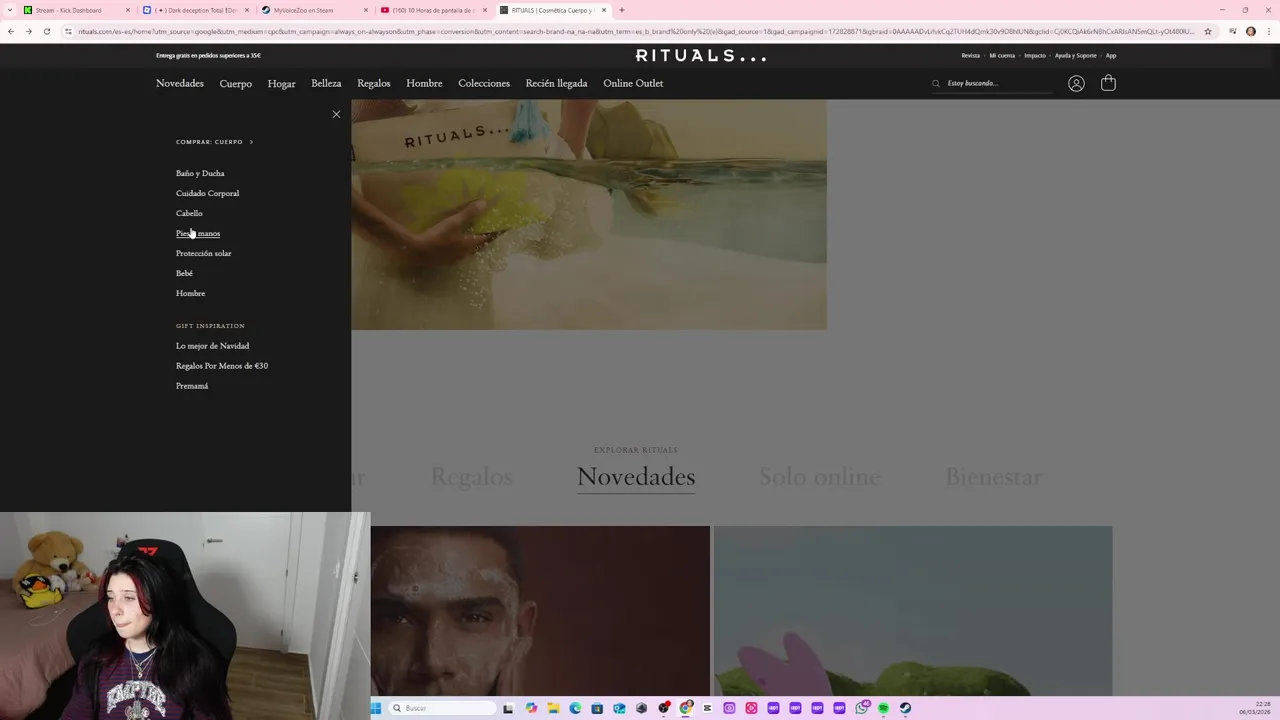1280x720 pixels.
Task: Select the Bienestar explore tab
Action: 994,477
